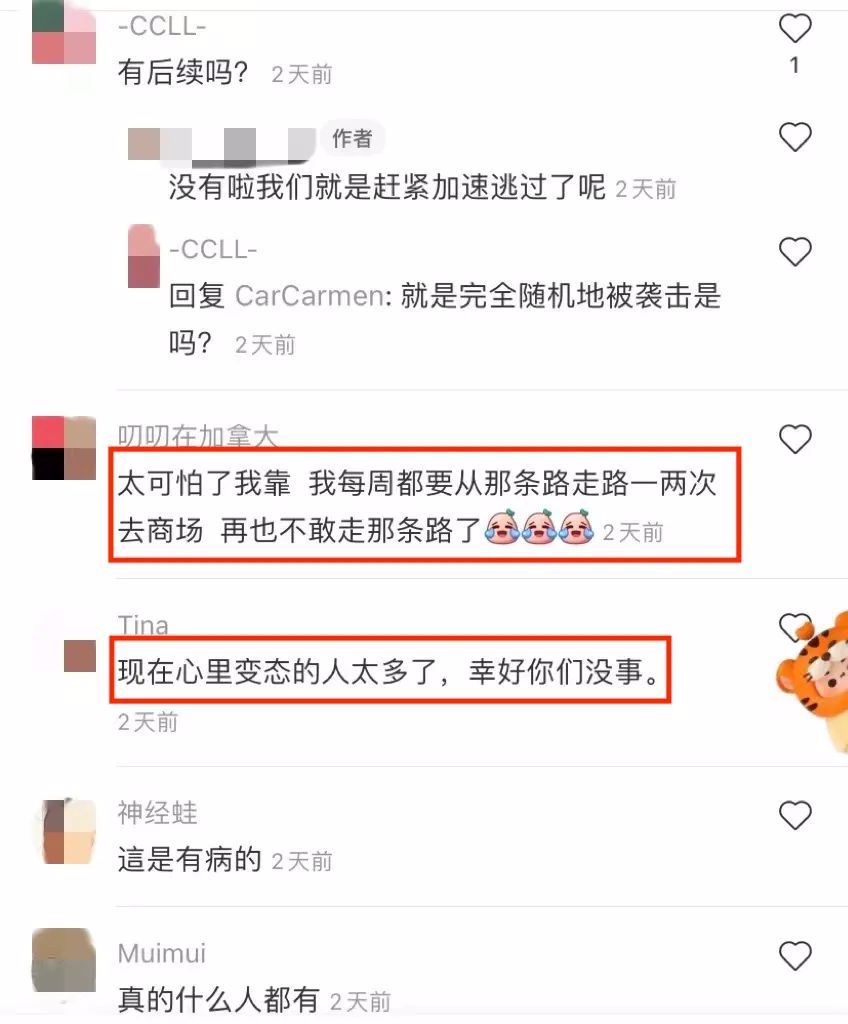Open username Muimui's profile
848x1024 pixels.
pyautogui.click(x=162, y=953)
